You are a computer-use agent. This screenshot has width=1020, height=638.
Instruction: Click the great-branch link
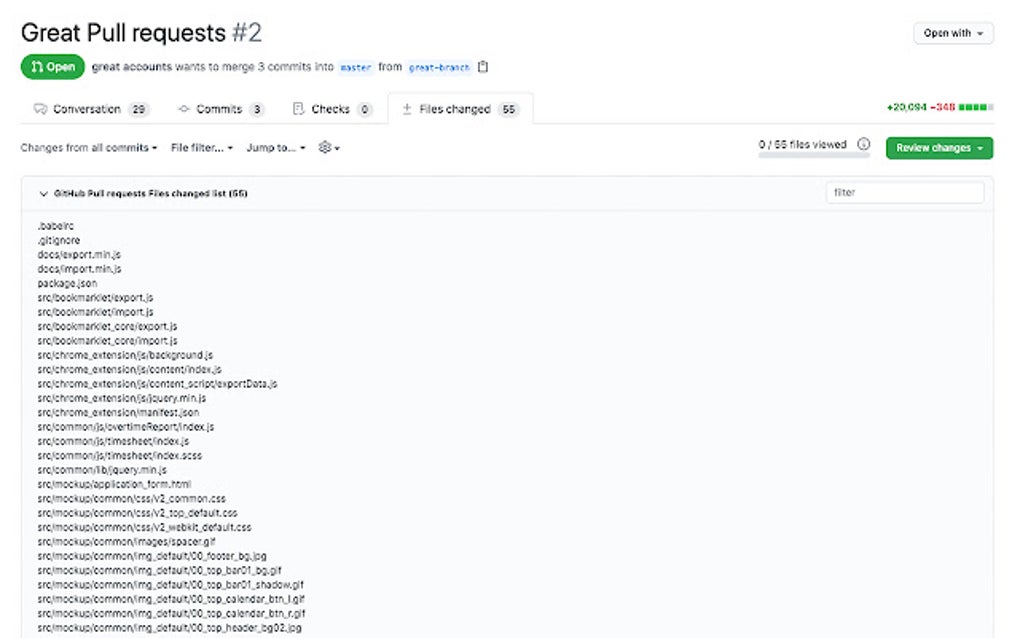tap(439, 68)
